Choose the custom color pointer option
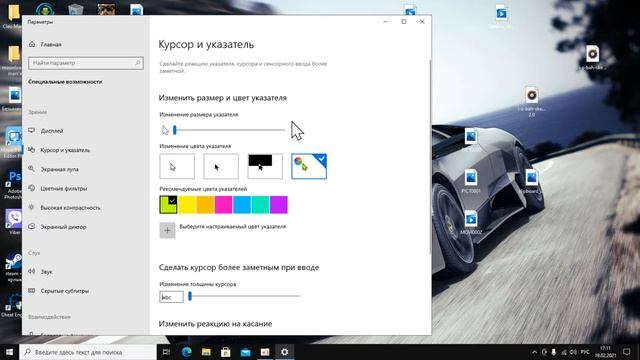 pyautogui.click(x=309, y=167)
